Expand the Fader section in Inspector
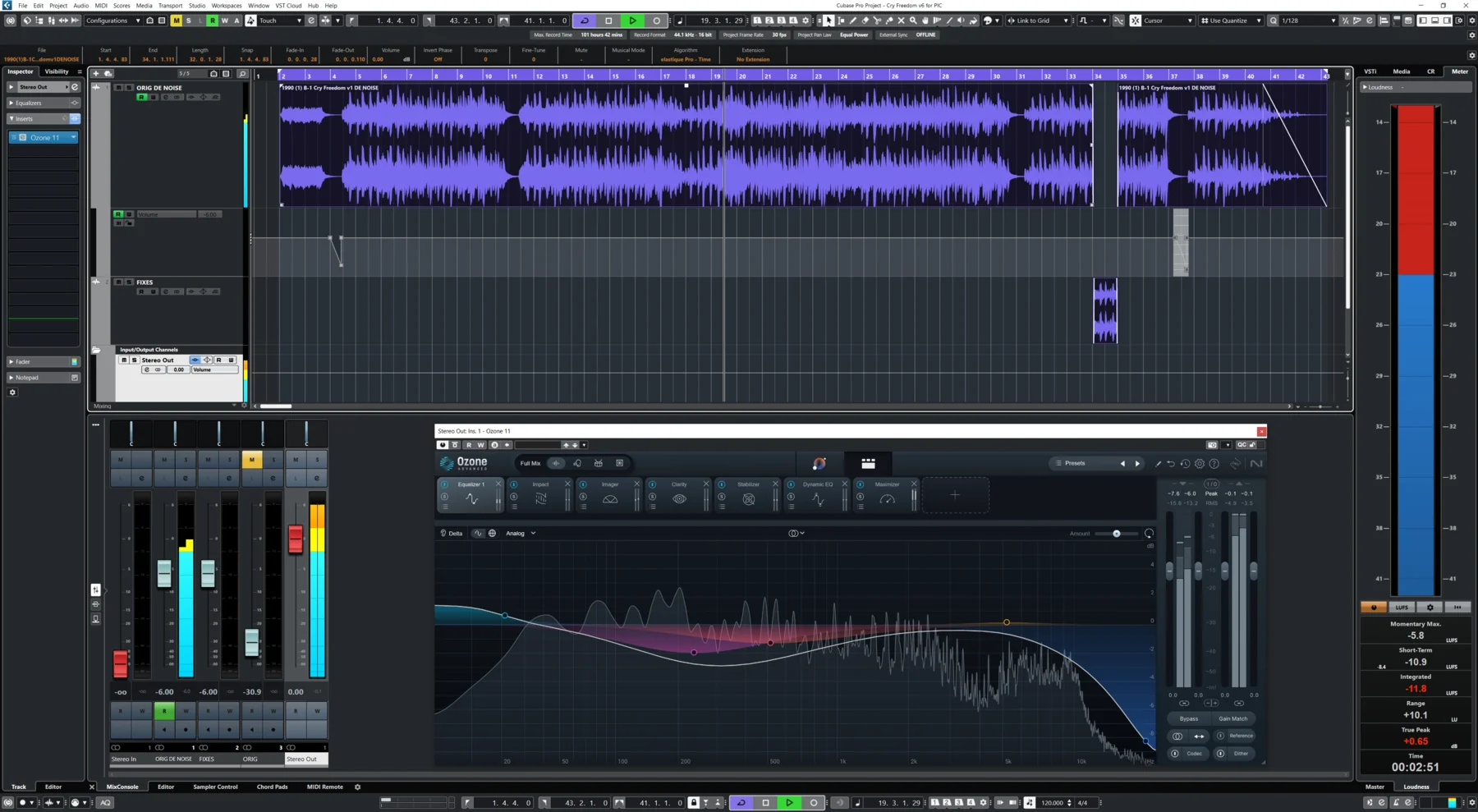 click(44, 361)
